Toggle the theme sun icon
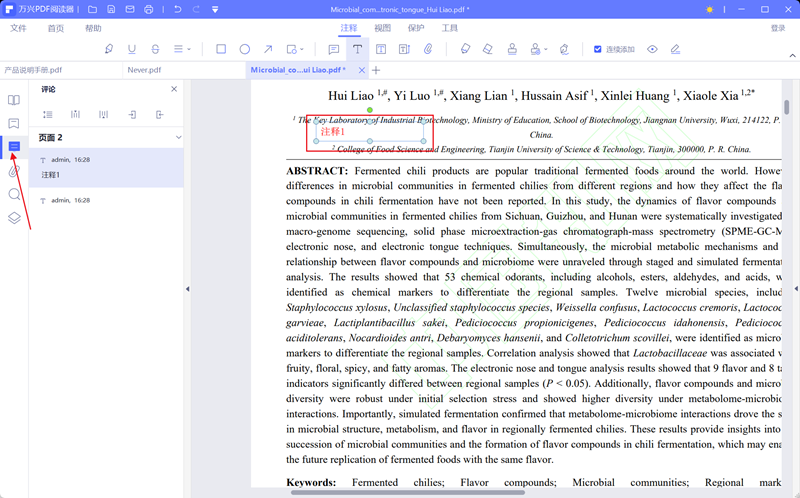This screenshot has height=498, width=800. (x=710, y=9)
